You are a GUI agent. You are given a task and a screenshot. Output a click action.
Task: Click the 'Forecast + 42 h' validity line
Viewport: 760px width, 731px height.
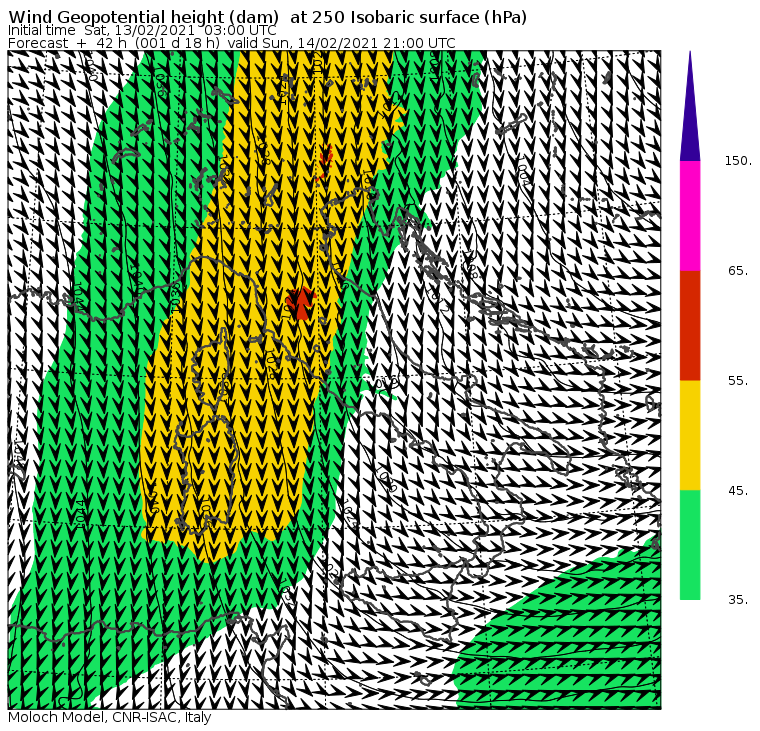232,43
